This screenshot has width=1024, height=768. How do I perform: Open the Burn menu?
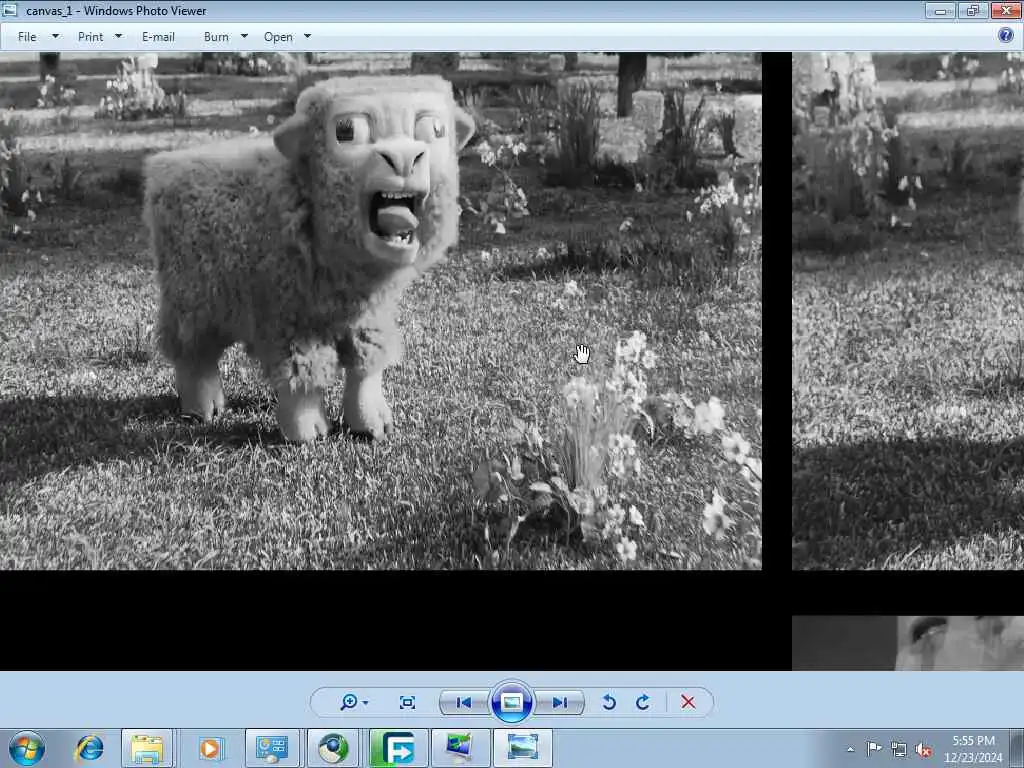click(x=216, y=37)
